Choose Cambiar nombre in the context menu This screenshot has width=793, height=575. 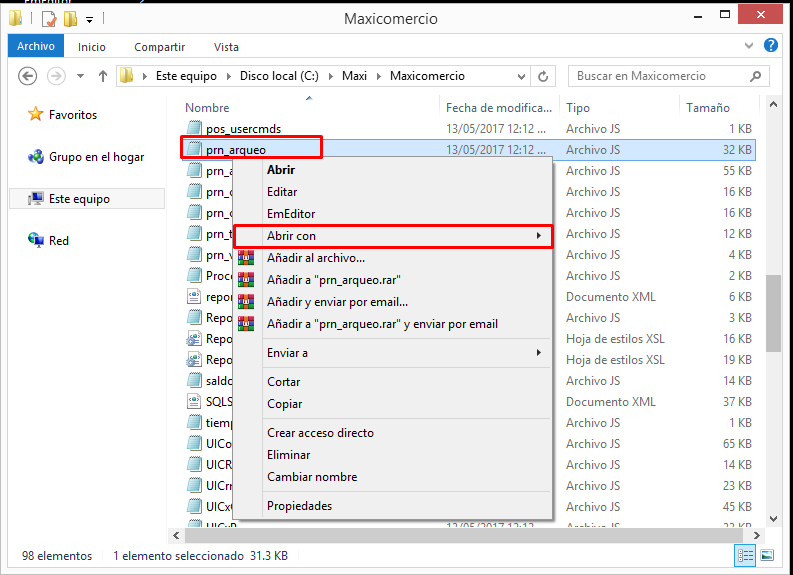[x=312, y=477]
